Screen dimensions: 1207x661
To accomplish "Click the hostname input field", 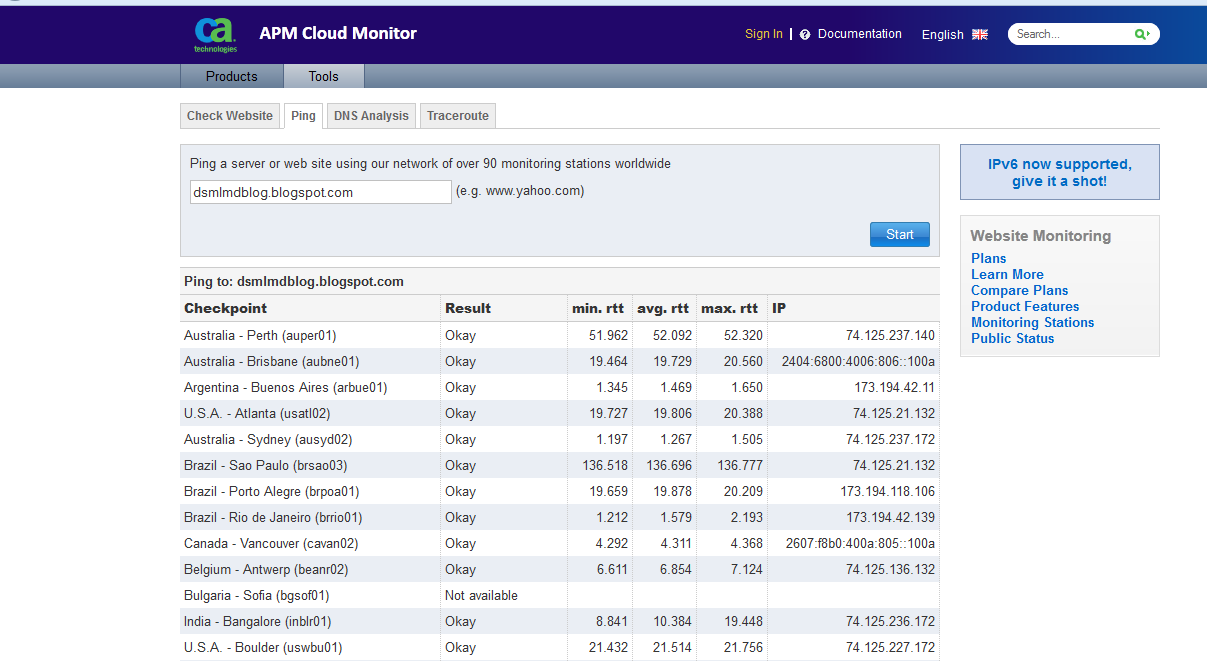I will (321, 192).
